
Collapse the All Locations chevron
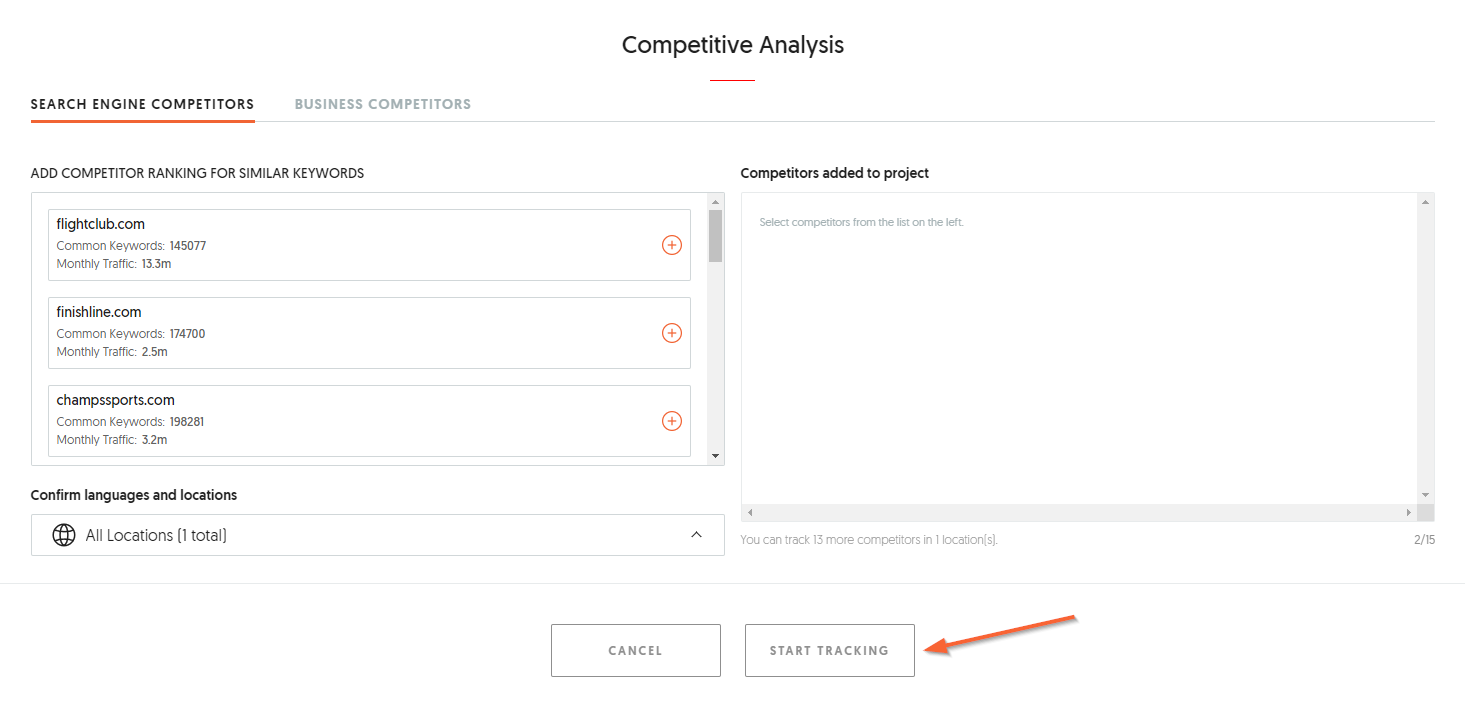click(697, 535)
